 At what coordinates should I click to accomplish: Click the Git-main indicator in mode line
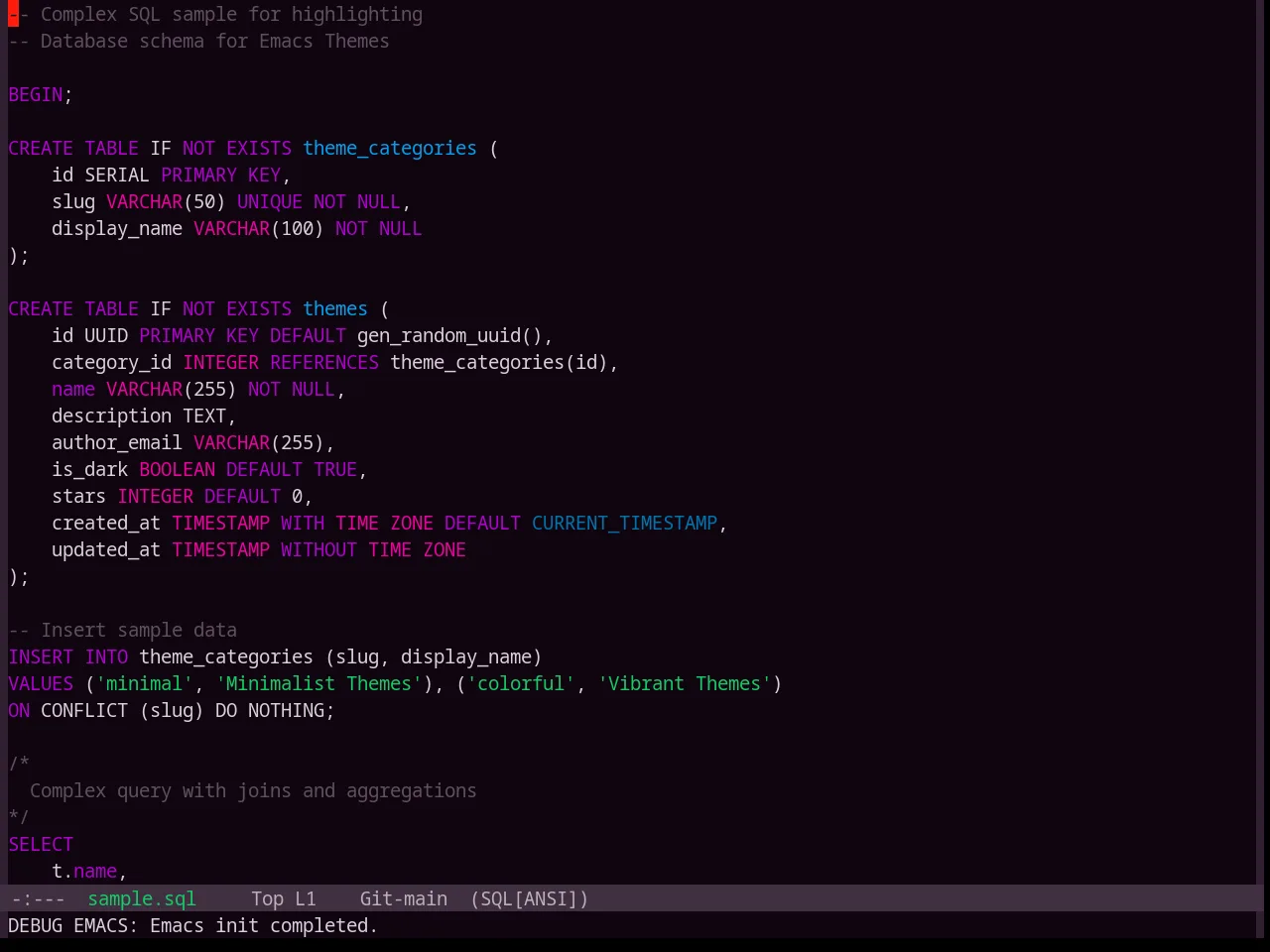[x=403, y=898]
